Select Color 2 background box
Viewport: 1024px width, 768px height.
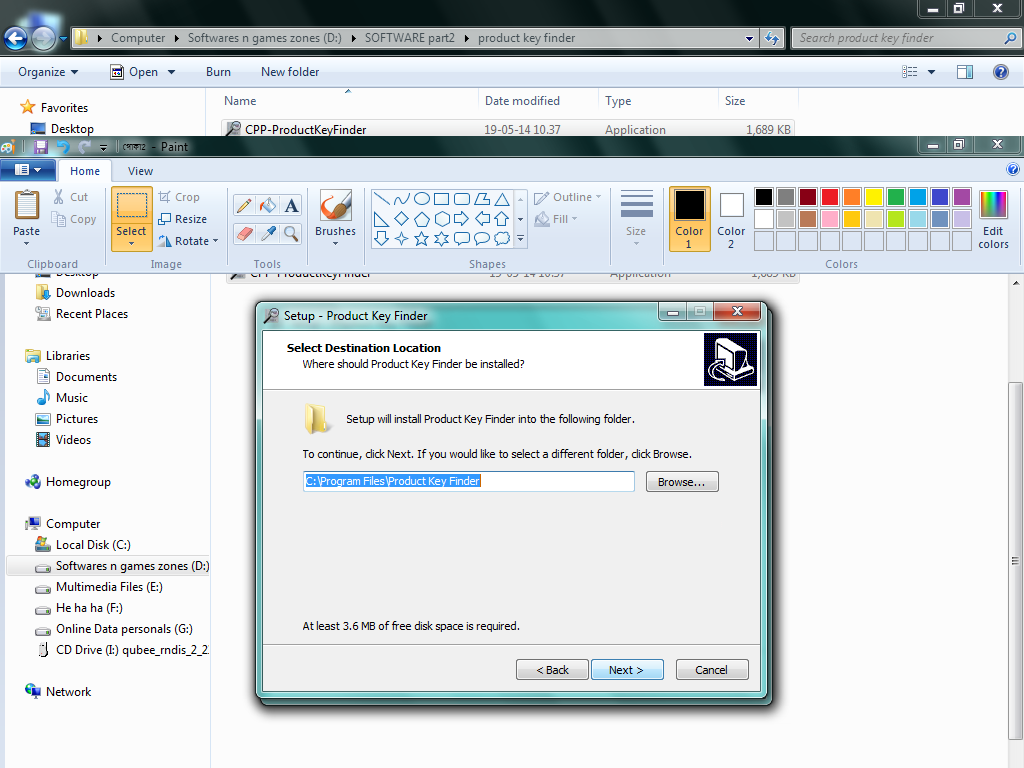pos(731,219)
